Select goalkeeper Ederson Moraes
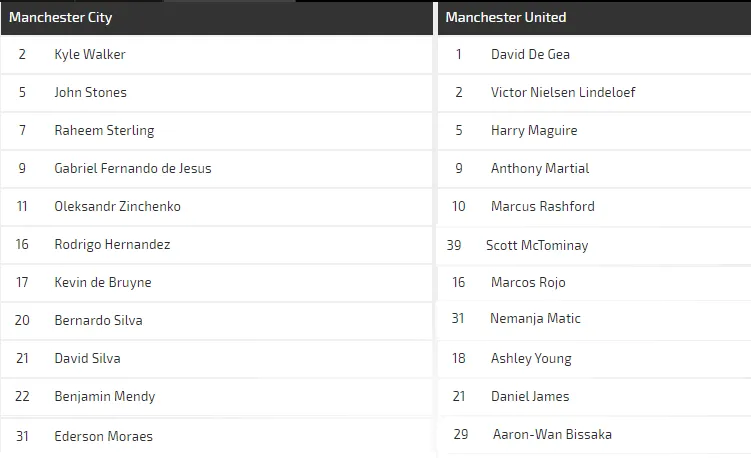Viewport: 751px width, 458px height. coord(104,436)
